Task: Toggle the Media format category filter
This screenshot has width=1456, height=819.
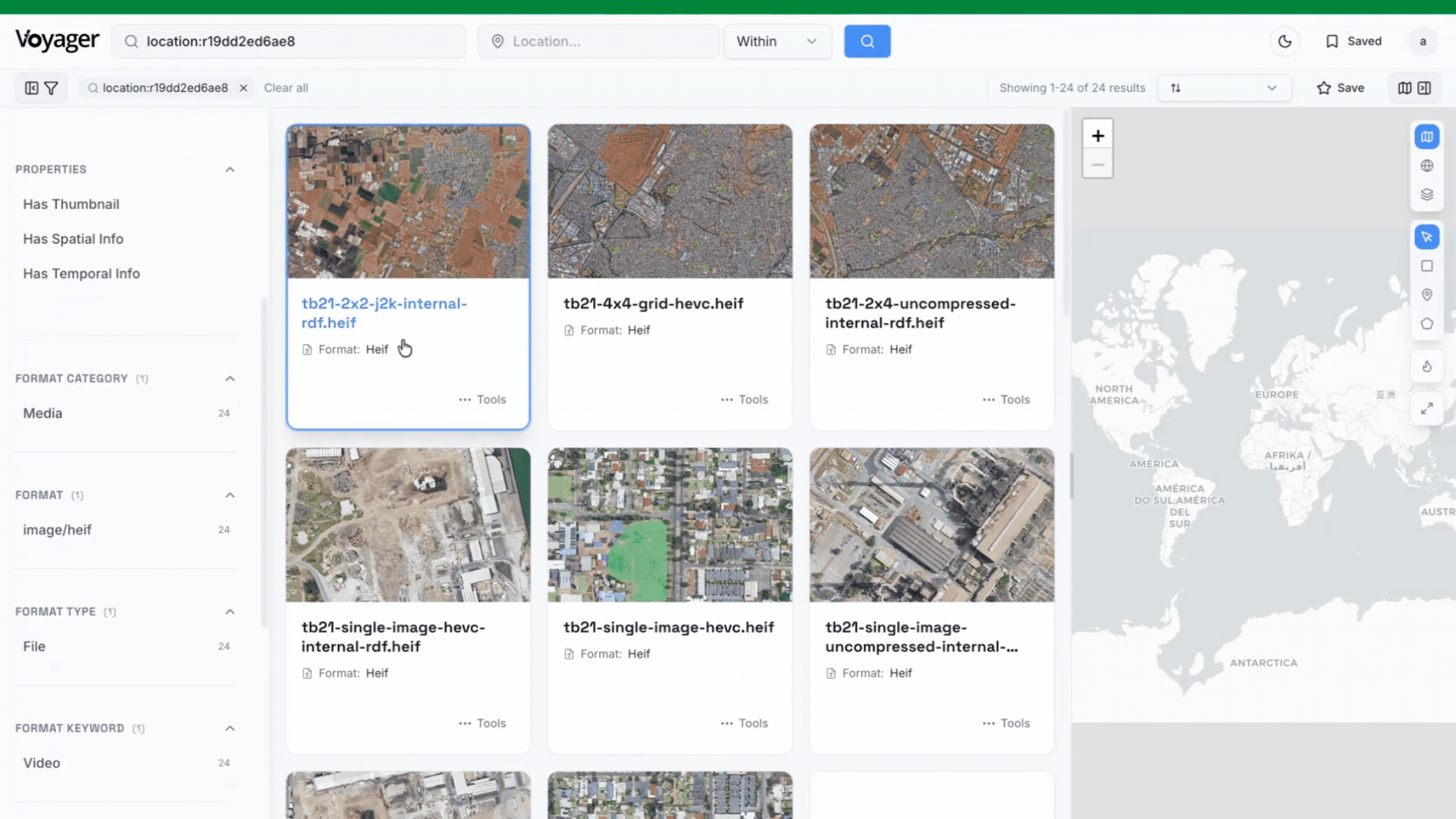Action: [126, 413]
